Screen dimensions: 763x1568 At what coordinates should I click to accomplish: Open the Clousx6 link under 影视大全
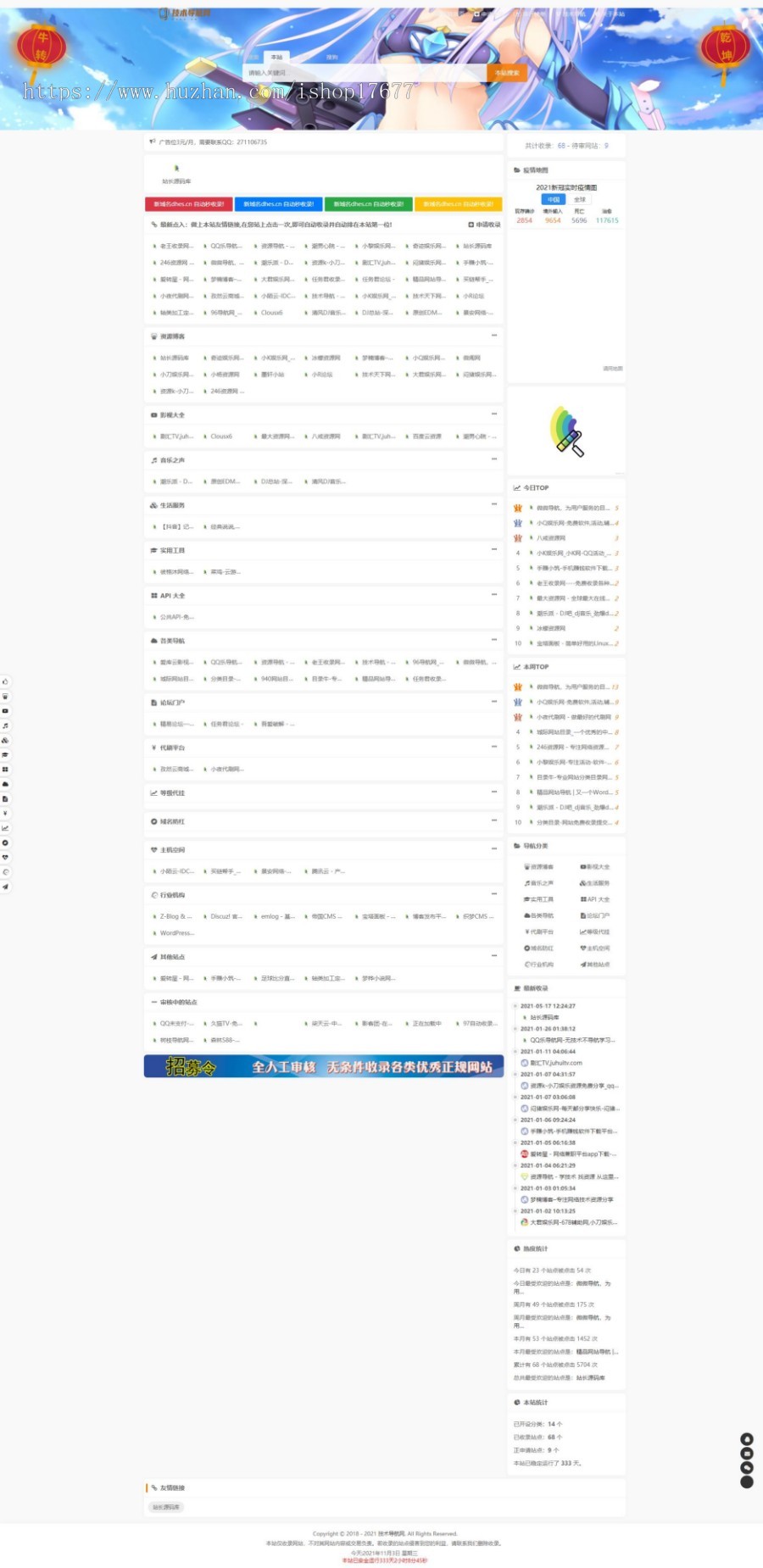[x=221, y=436]
